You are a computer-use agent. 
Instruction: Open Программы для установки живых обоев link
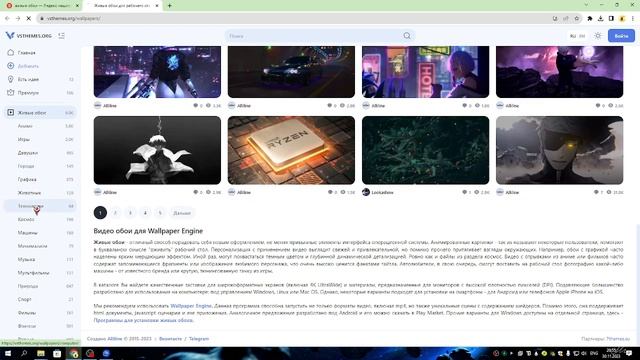pyautogui.click(x=143, y=320)
